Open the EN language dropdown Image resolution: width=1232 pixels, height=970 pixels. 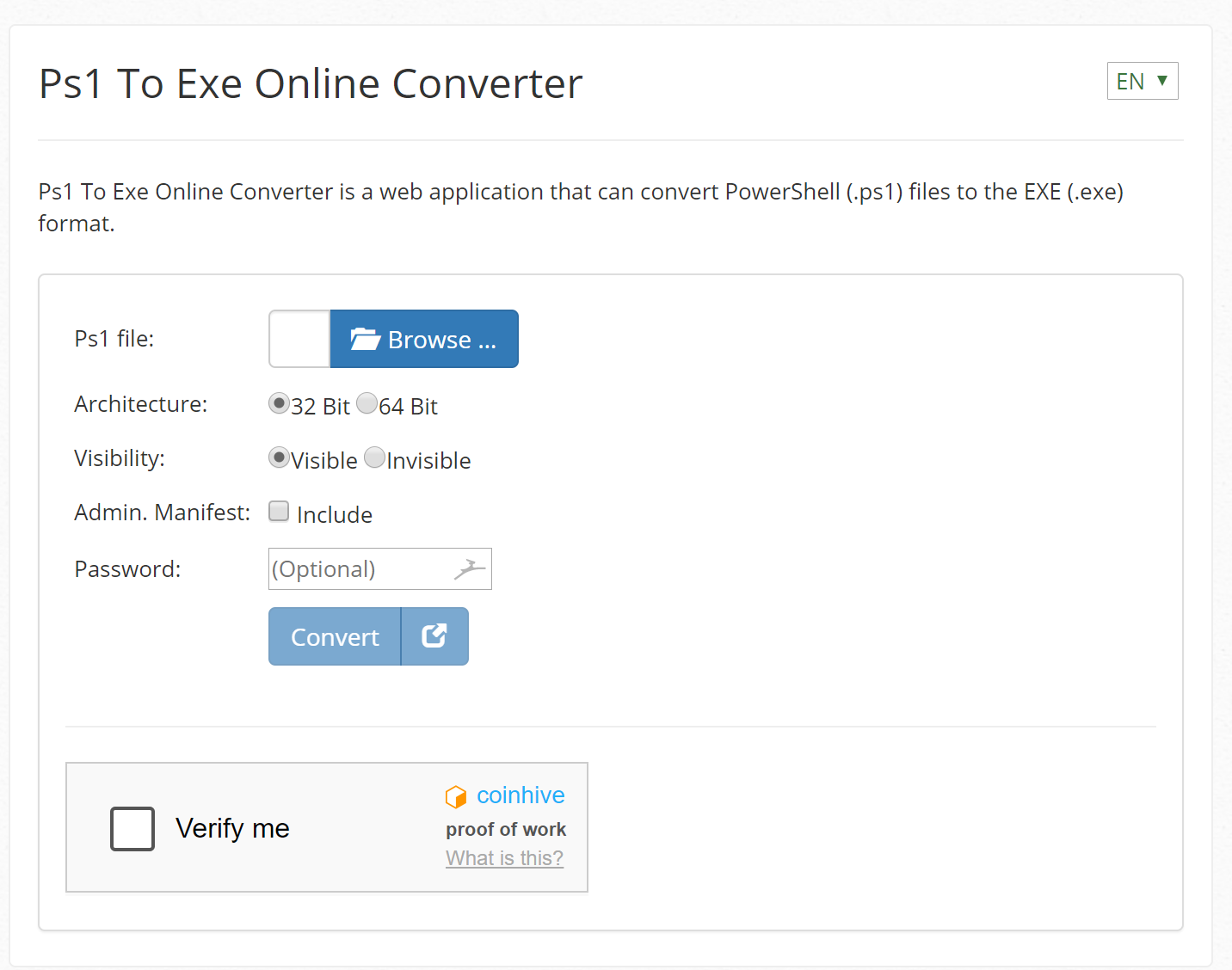click(x=1143, y=81)
